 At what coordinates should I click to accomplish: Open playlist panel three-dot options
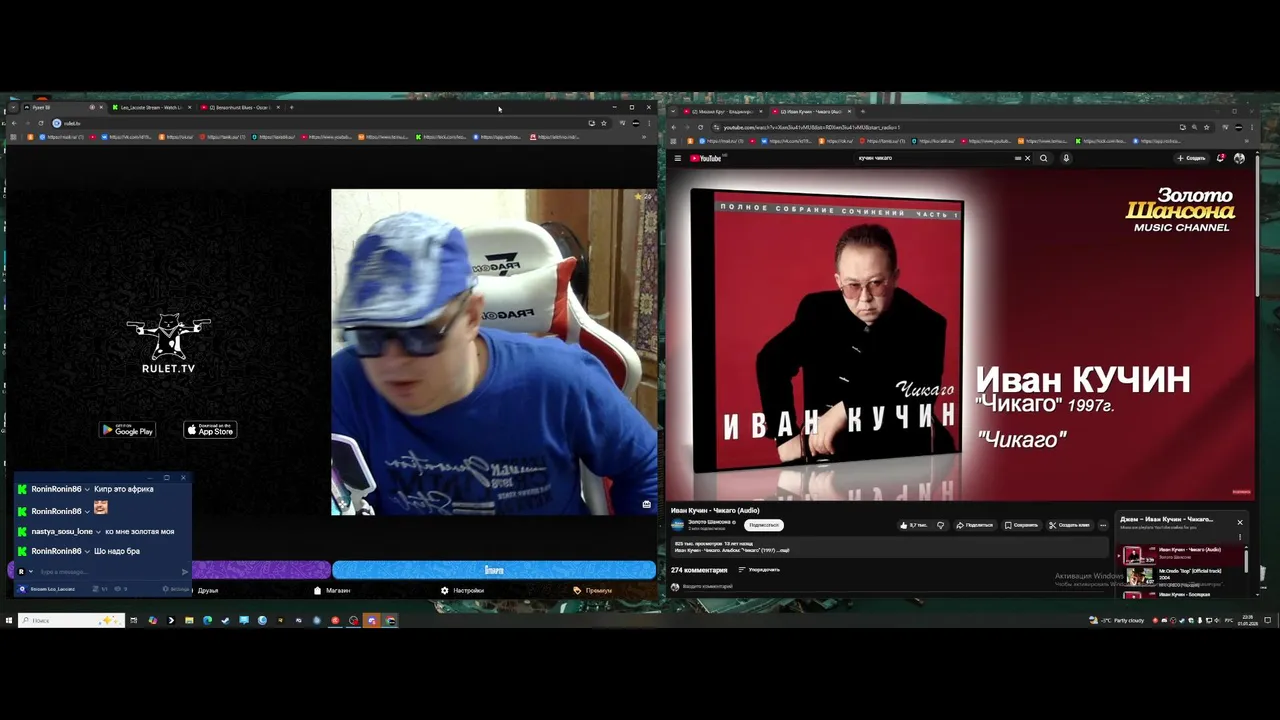[x=1240, y=537]
